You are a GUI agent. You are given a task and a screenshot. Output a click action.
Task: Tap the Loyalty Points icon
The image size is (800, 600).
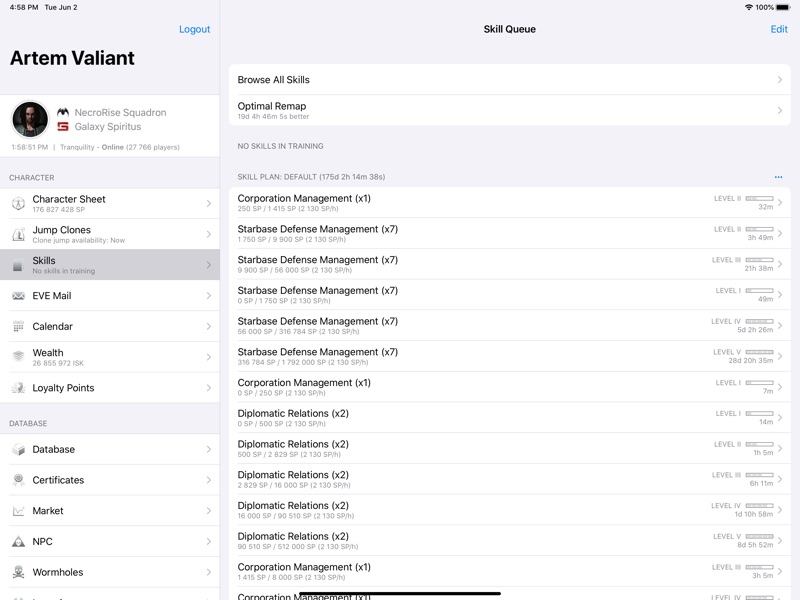[x=18, y=388]
